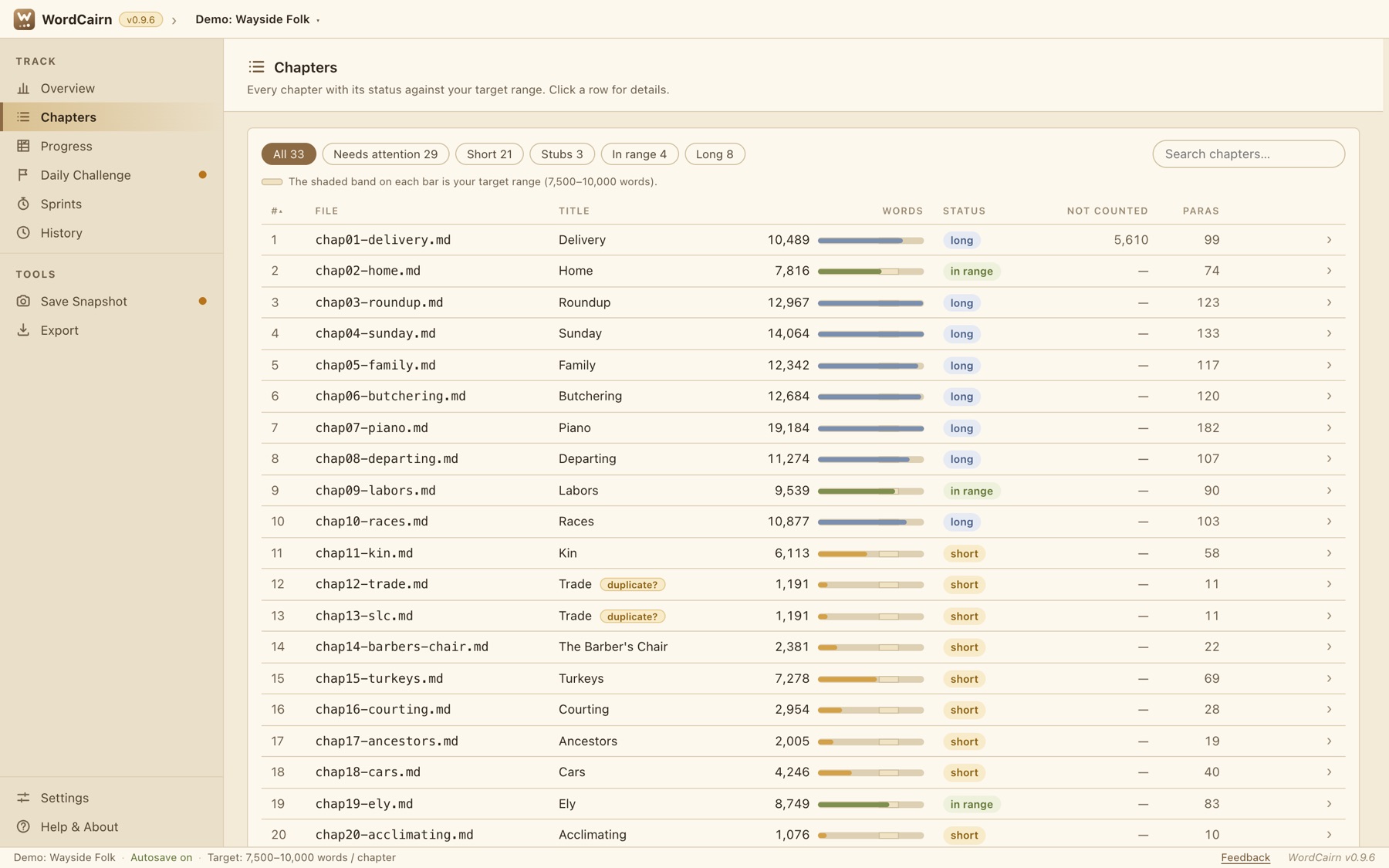The width and height of the screenshot is (1389, 868).
Task: Click the in range status of chap02-home.md
Action: pyautogui.click(x=972, y=272)
